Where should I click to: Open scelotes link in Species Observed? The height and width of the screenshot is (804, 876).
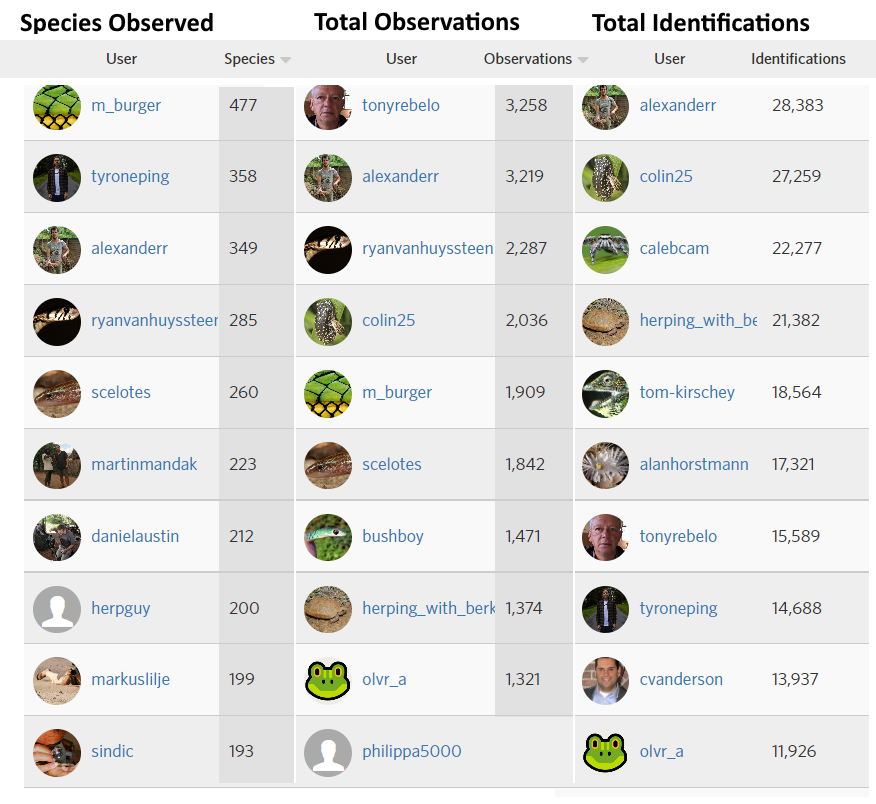(x=121, y=392)
